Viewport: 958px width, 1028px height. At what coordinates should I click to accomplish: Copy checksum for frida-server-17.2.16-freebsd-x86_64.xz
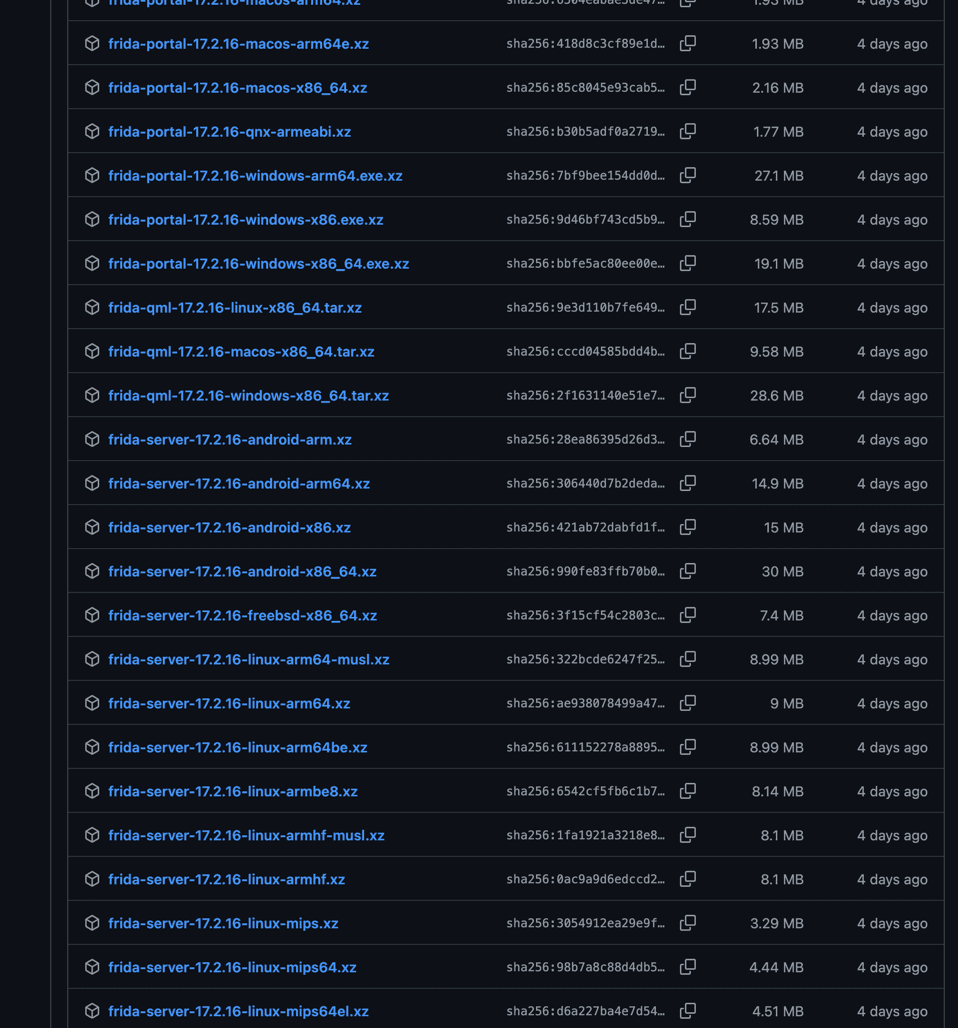pyautogui.click(x=688, y=616)
